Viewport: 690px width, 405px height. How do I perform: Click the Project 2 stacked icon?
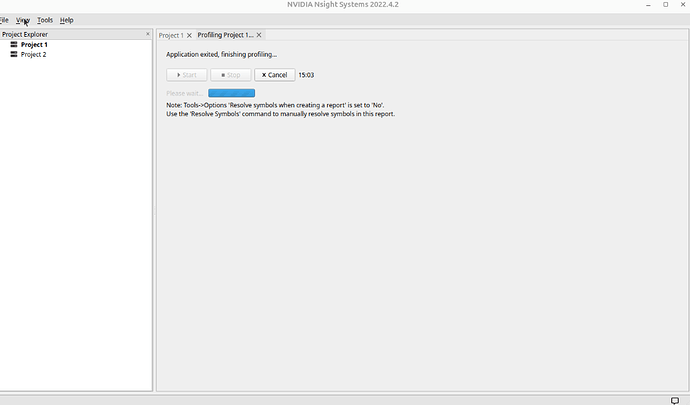(14, 54)
